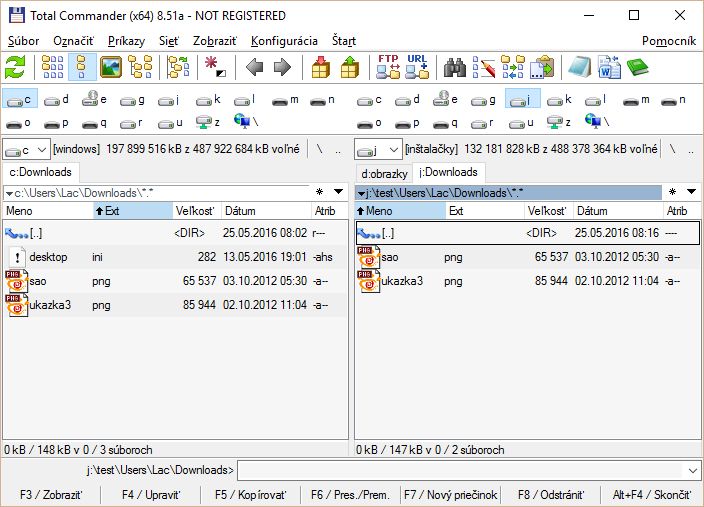This screenshot has height=507, width=704.
Task: Sort left panel by Ext column header
Action: click(133, 211)
